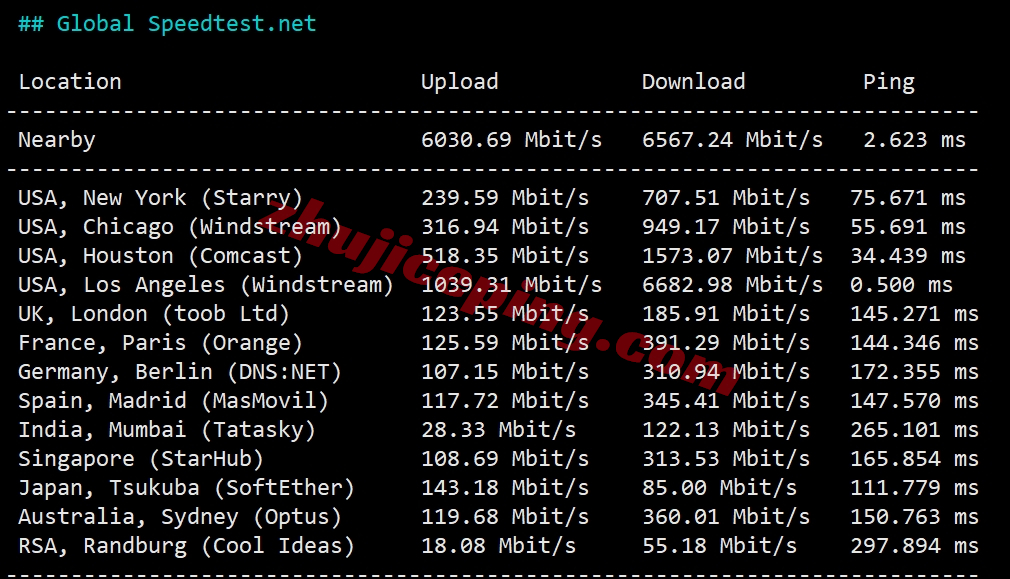Select the UK, London (toob Ltd) entry
The height and width of the screenshot is (579, 1010).
154,314
